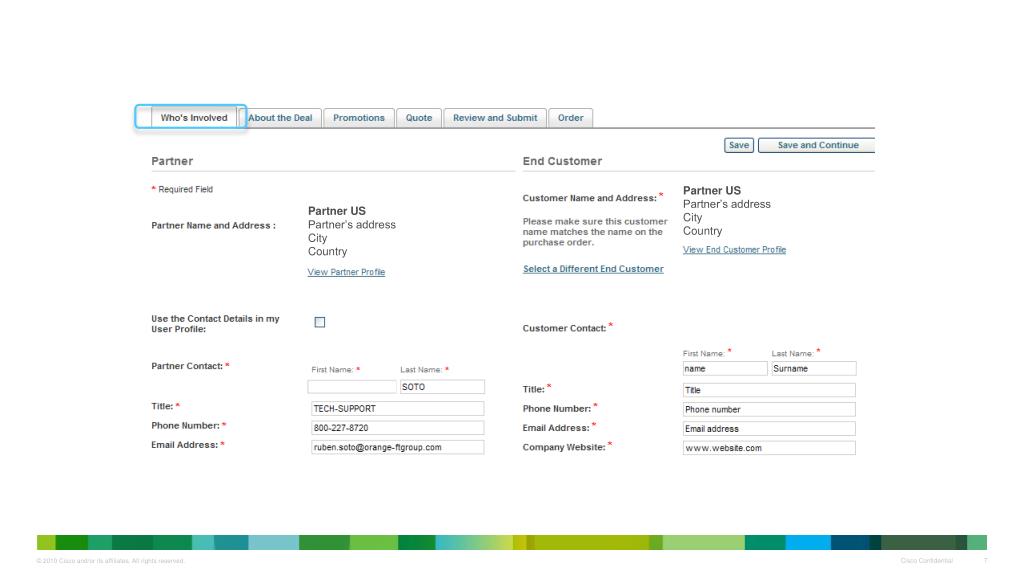Viewport: 1024px width, 576px height.
Task: Click the 'Partner Contact:' label
Action: [190, 366]
